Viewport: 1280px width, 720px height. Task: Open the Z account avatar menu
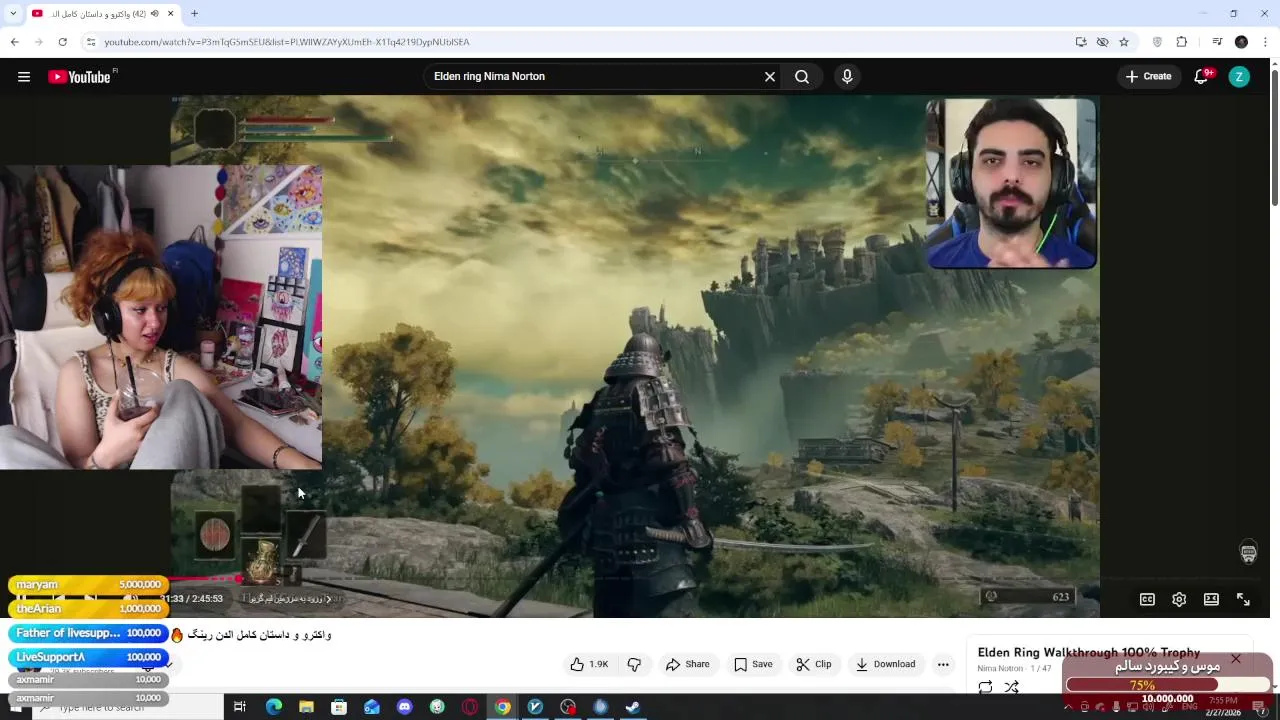(1239, 76)
